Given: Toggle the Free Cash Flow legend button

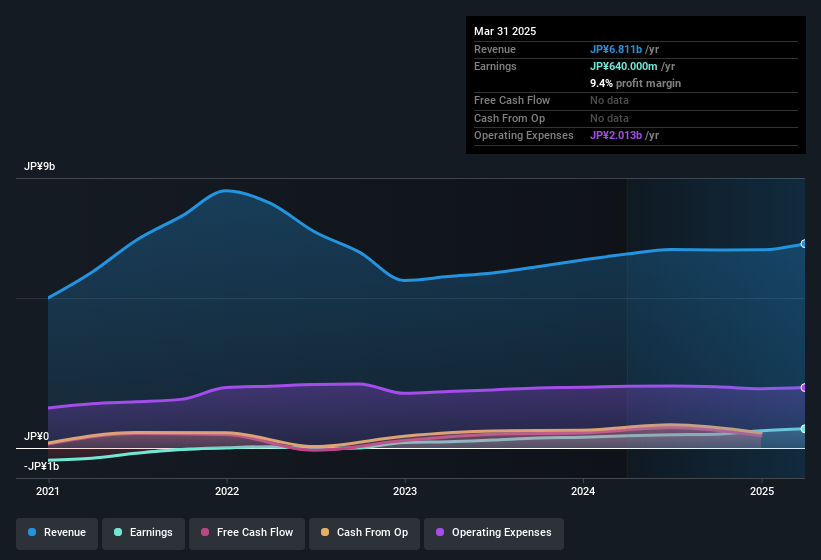Looking at the screenshot, I should (247, 533).
